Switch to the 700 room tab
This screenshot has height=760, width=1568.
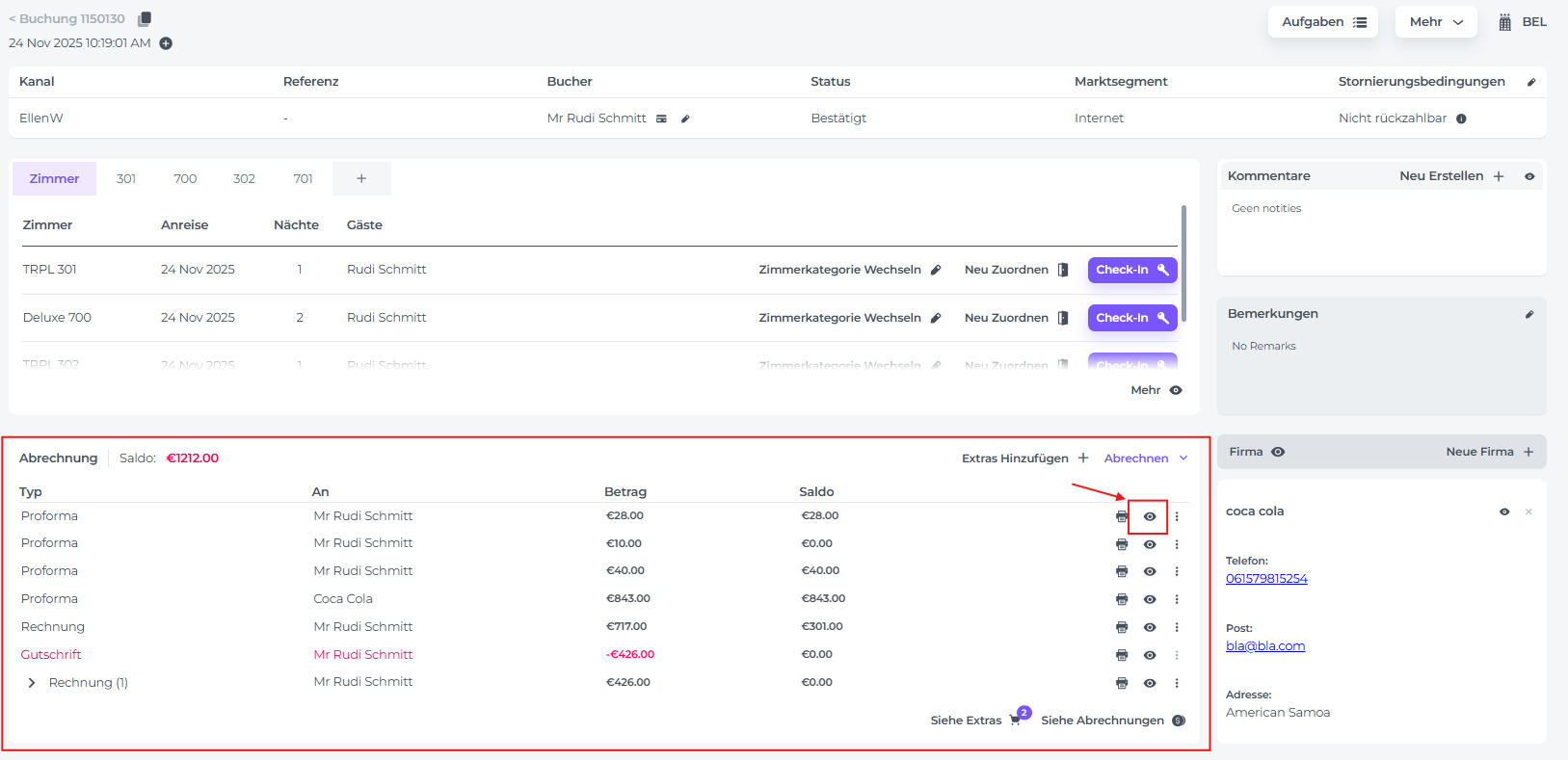[x=185, y=179]
